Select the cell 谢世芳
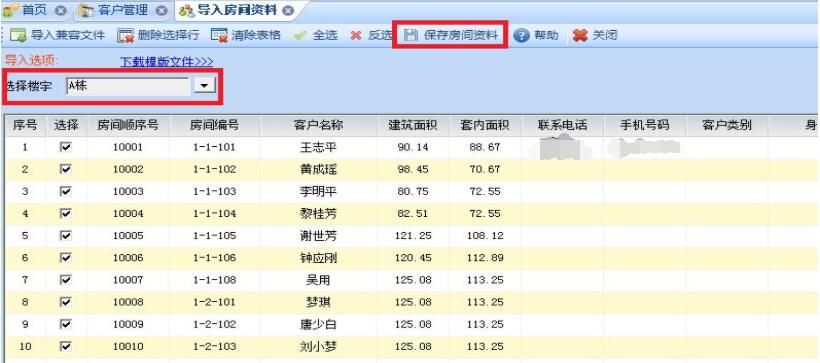Viewport: 820px width, 363px height. click(x=318, y=236)
